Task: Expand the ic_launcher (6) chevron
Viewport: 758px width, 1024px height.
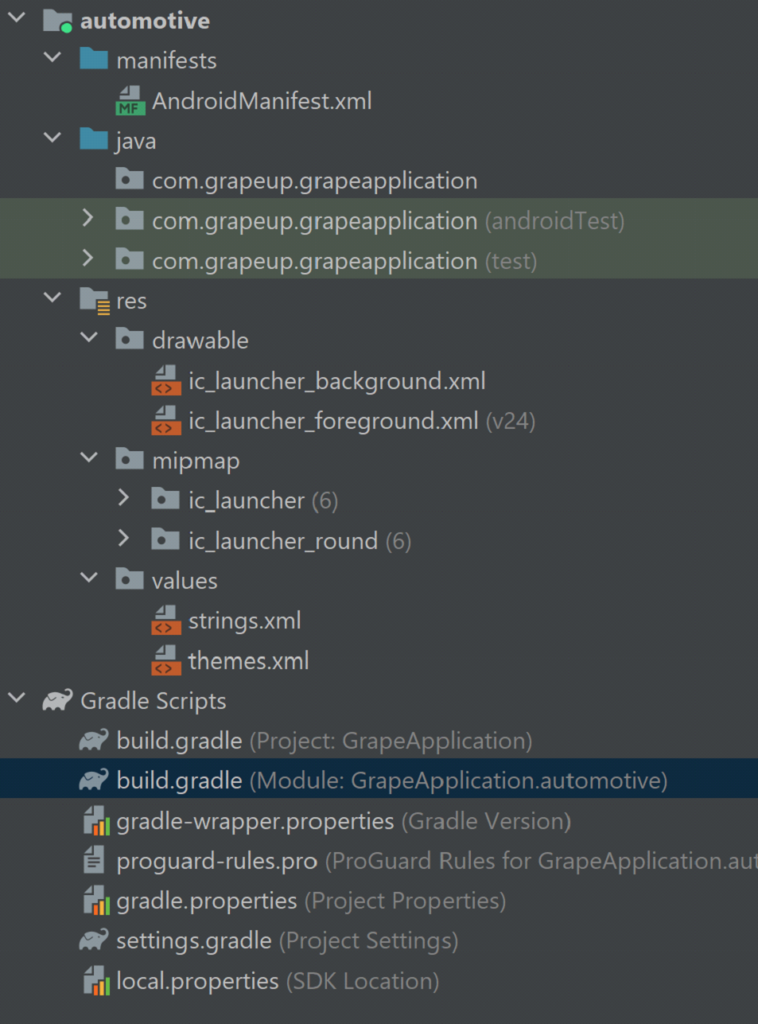Action: pos(124,498)
